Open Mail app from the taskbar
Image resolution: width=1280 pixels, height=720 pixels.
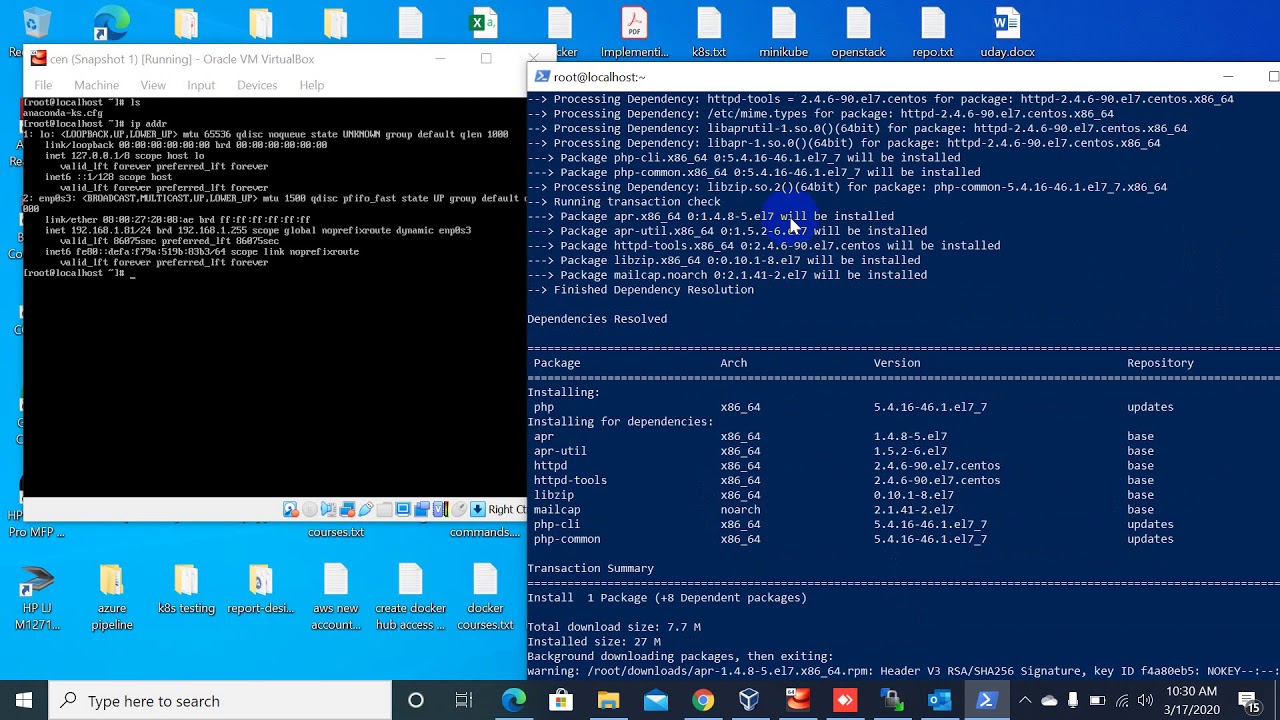coord(656,700)
